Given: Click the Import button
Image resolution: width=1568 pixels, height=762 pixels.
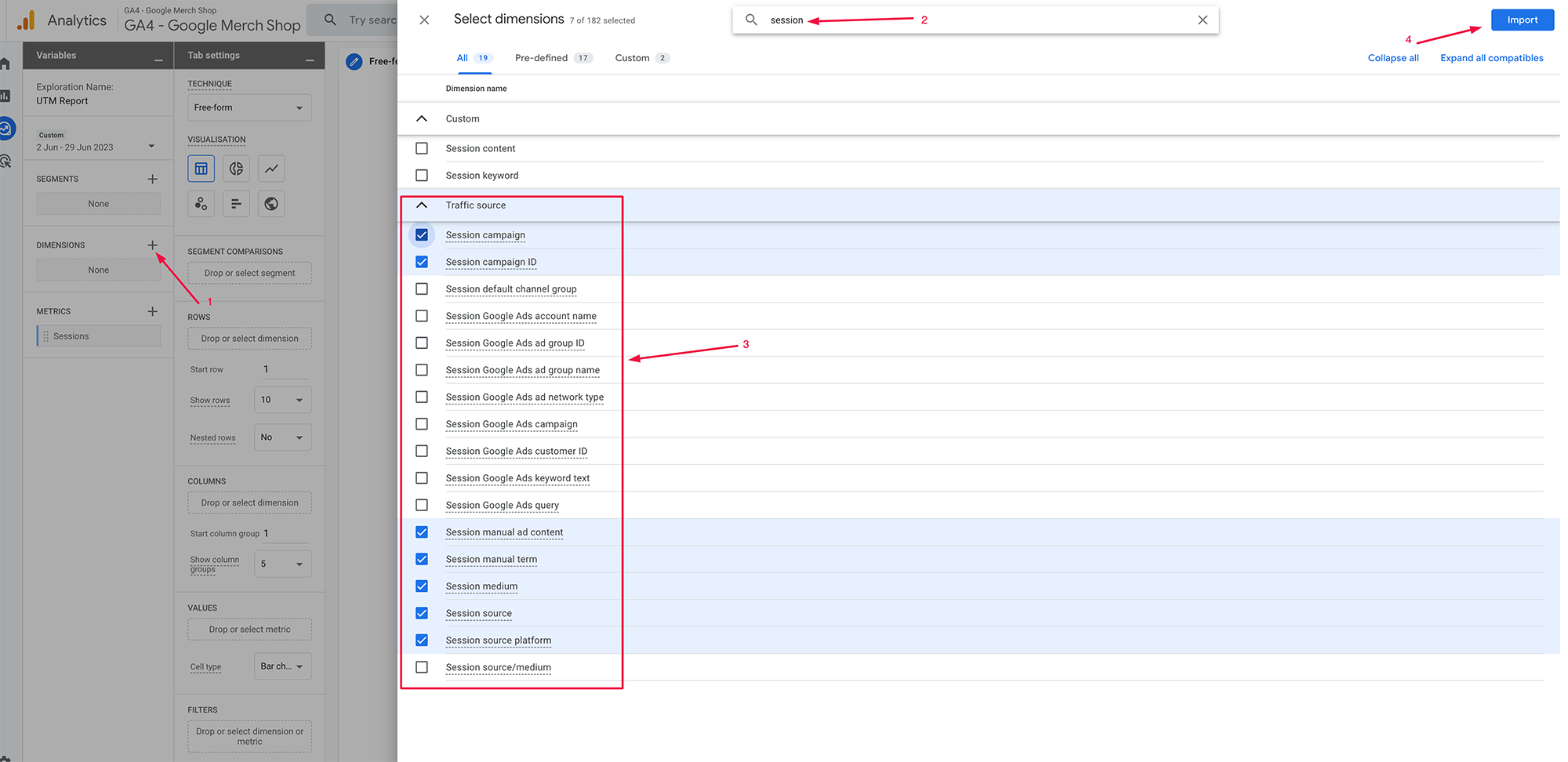Looking at the screenshot, I should tap(1522, 20).
